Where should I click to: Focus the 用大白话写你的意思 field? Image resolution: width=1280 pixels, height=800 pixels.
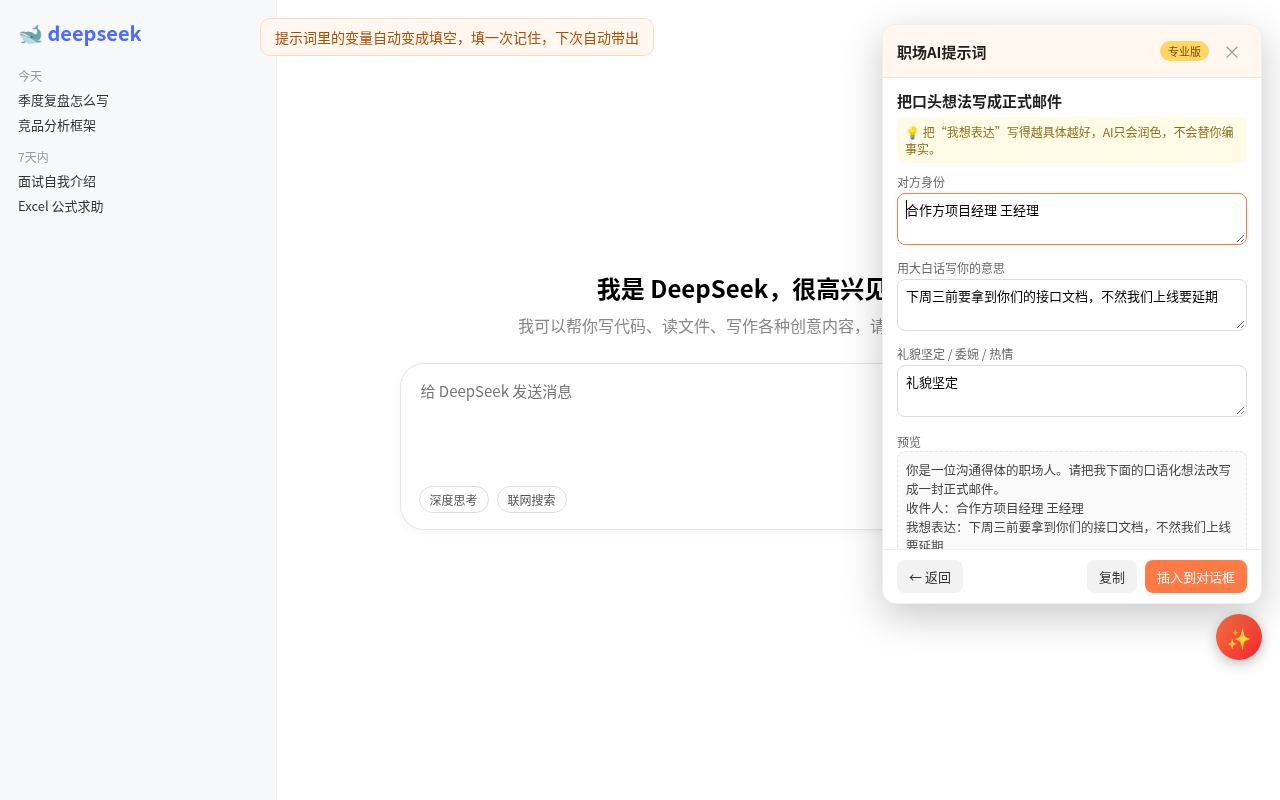pyautogui.click(x=1072, y=305)
